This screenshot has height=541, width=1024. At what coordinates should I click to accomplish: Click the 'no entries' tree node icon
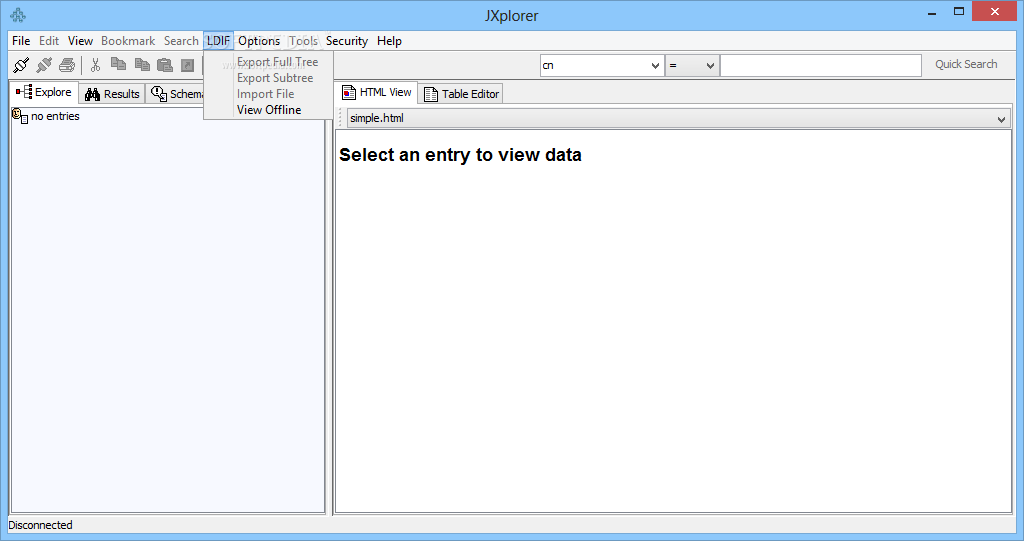pyautogui.click(x=20, y=116)
